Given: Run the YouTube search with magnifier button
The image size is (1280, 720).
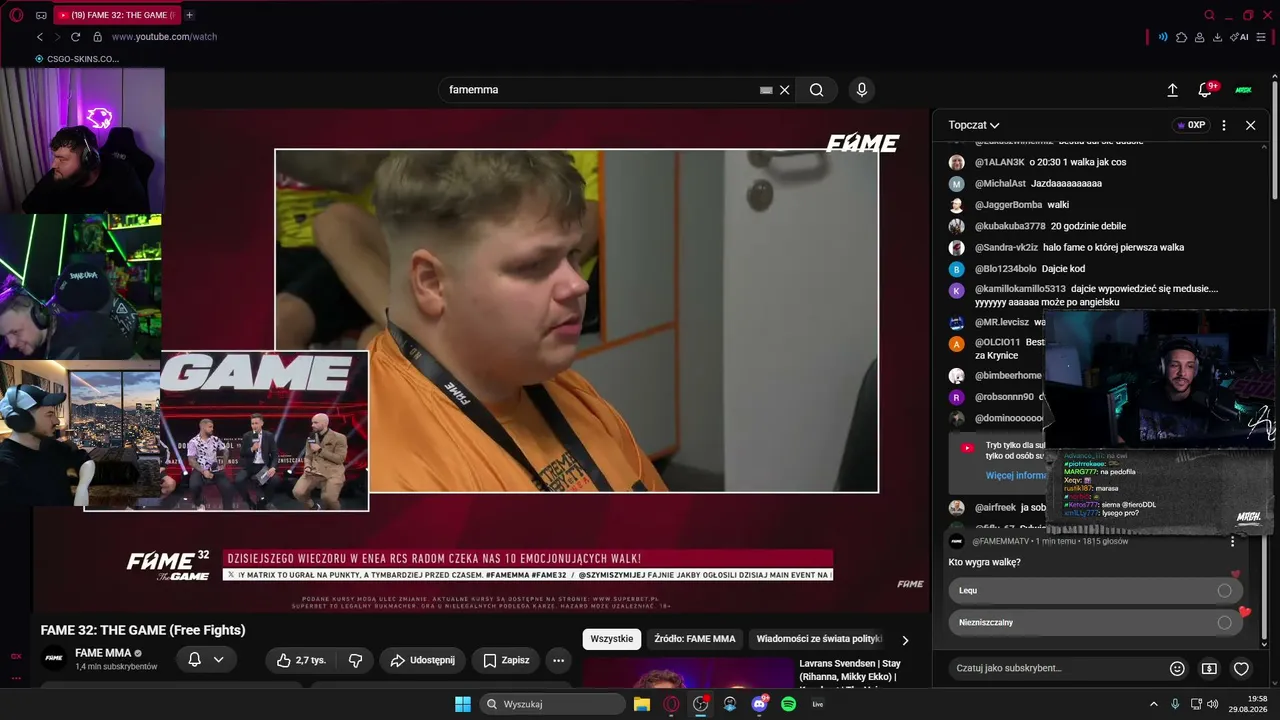Looking at the screenshot, I should pos(817,90).
